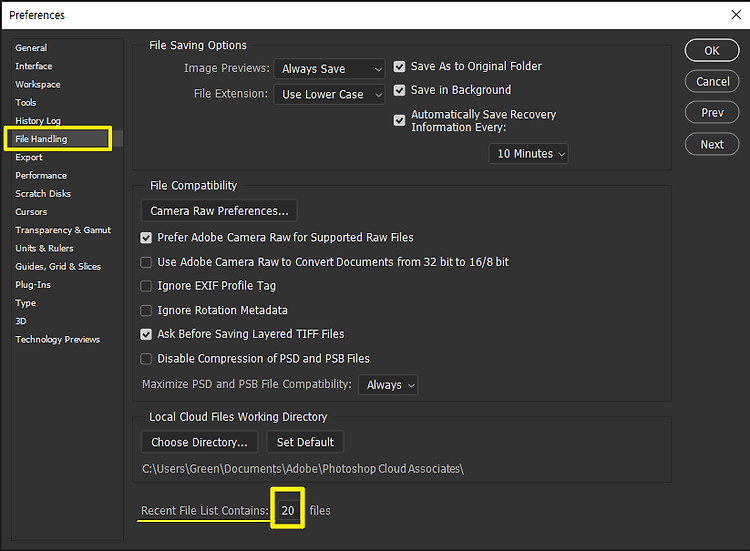
Task: Uncheck Save As to Original Folder
Action: pyautogui.click(x=399, y=66)
